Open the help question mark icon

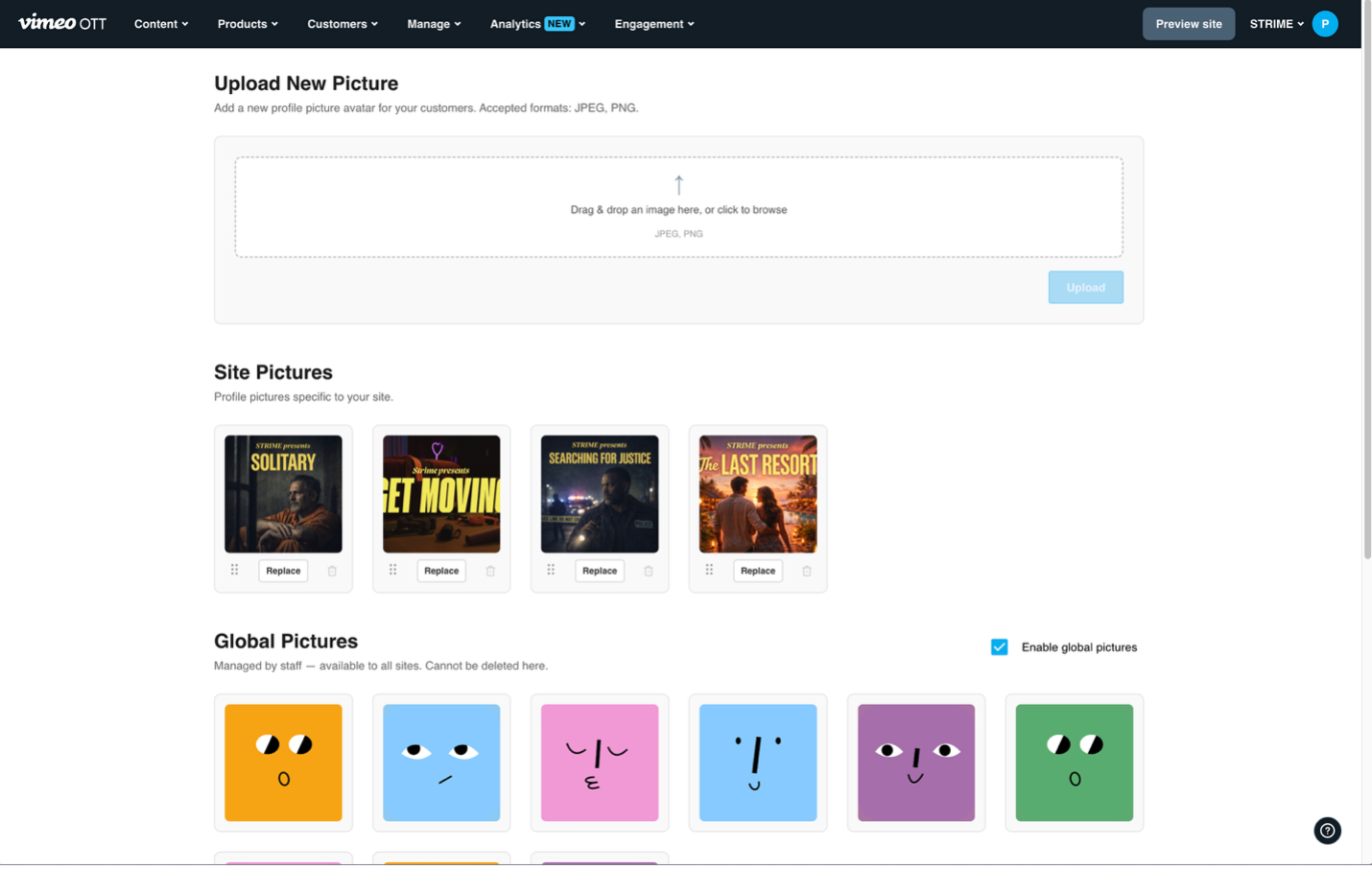tap(1327, 831)
